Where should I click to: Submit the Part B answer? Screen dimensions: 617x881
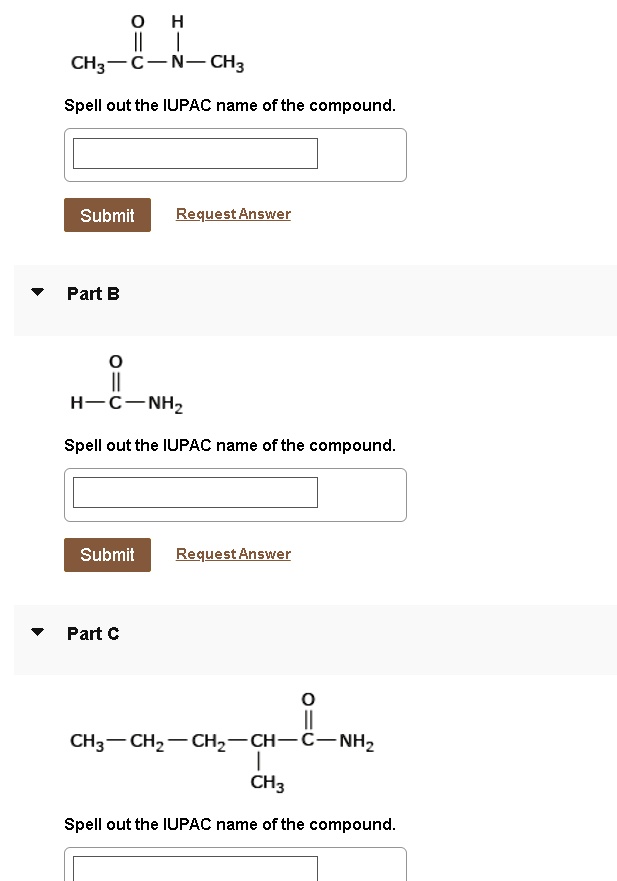click(107, 555)
